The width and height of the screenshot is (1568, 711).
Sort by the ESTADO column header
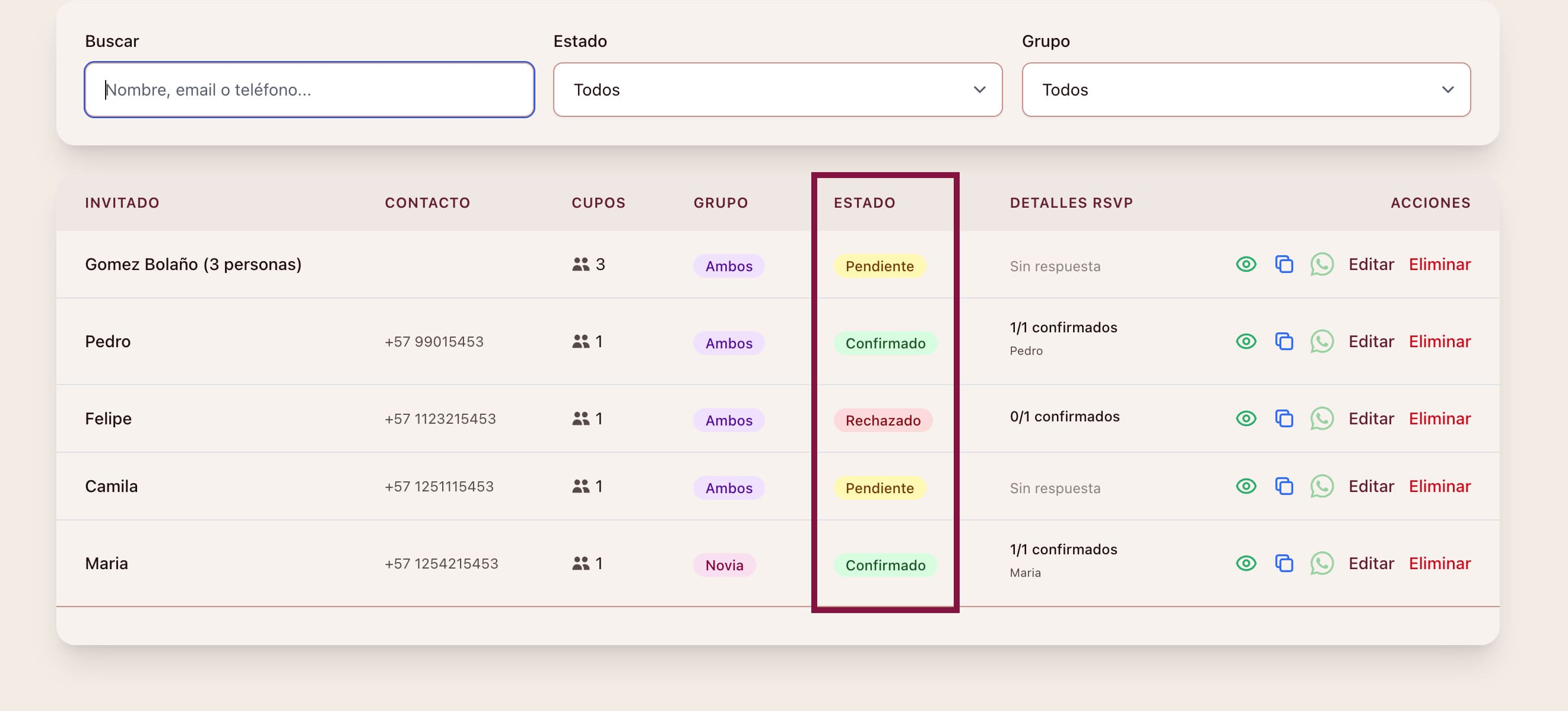864,203
